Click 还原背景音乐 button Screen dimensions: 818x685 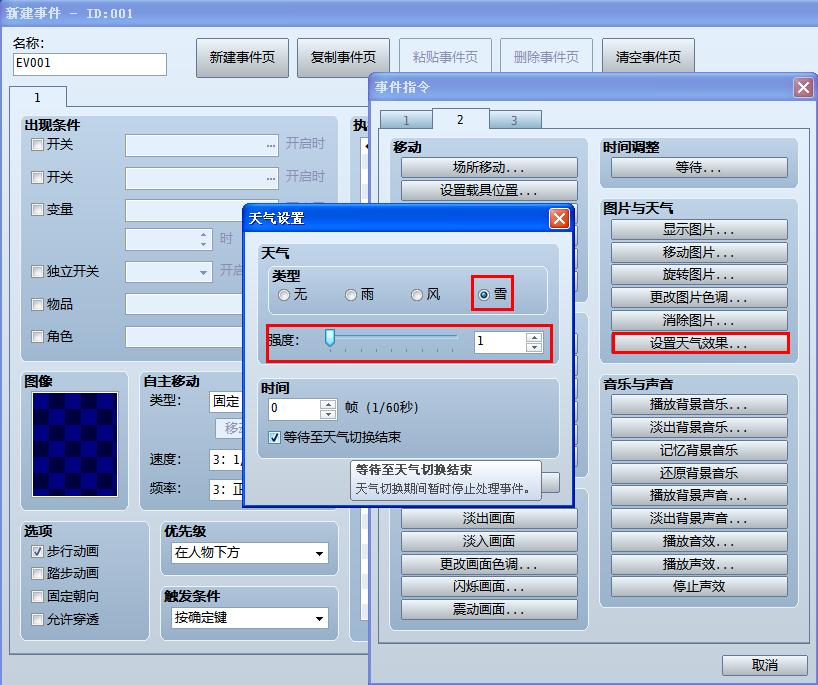point(699,473)
